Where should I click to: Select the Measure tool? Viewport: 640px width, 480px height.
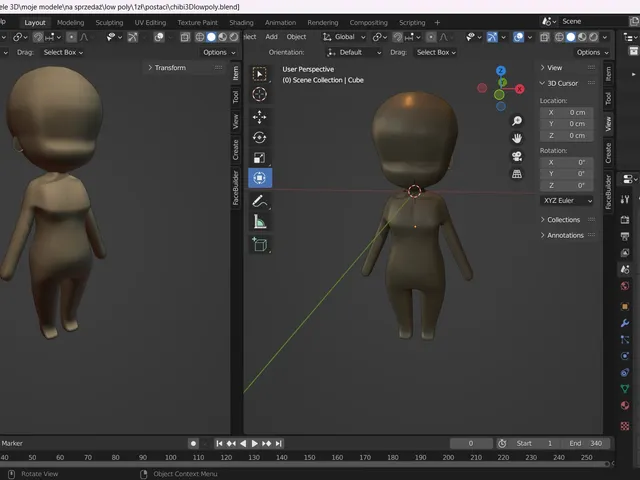260,222
